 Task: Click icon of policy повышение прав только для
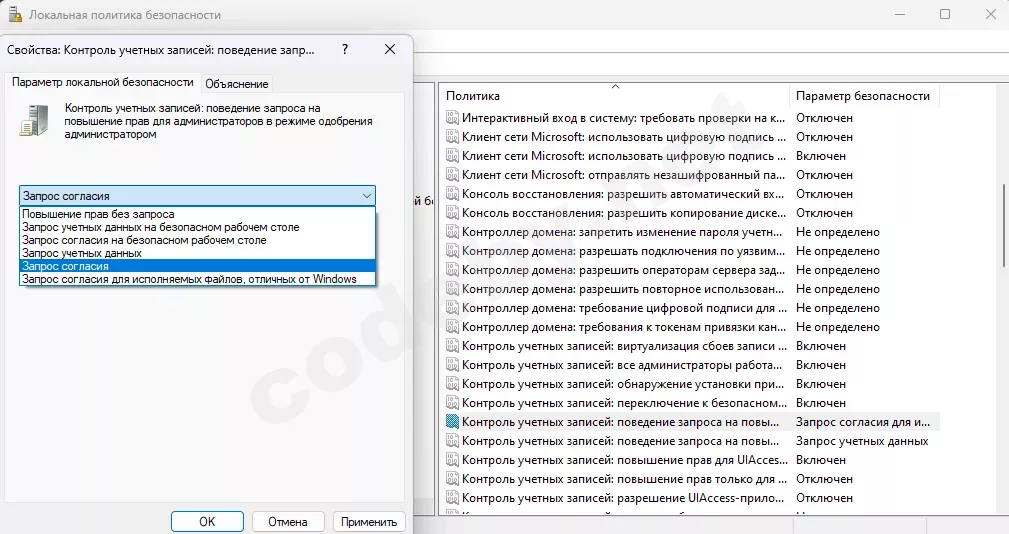452,479
